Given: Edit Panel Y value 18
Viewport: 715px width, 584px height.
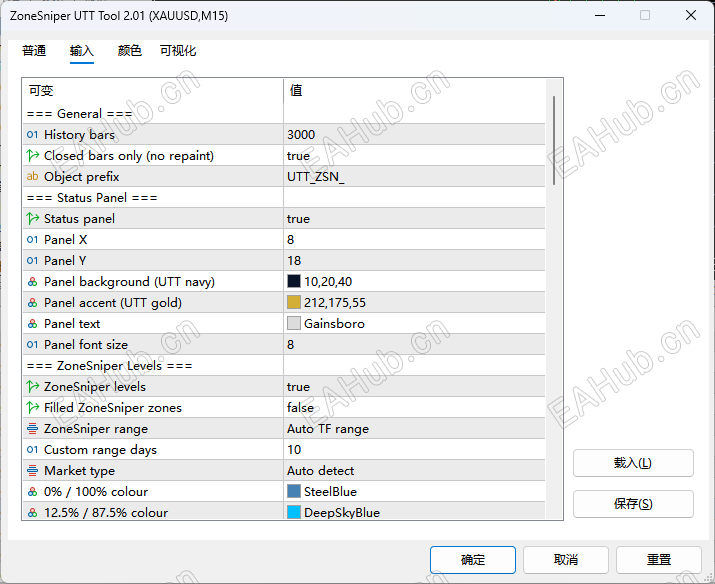Looking at the screenshot, I should point(414,260).
